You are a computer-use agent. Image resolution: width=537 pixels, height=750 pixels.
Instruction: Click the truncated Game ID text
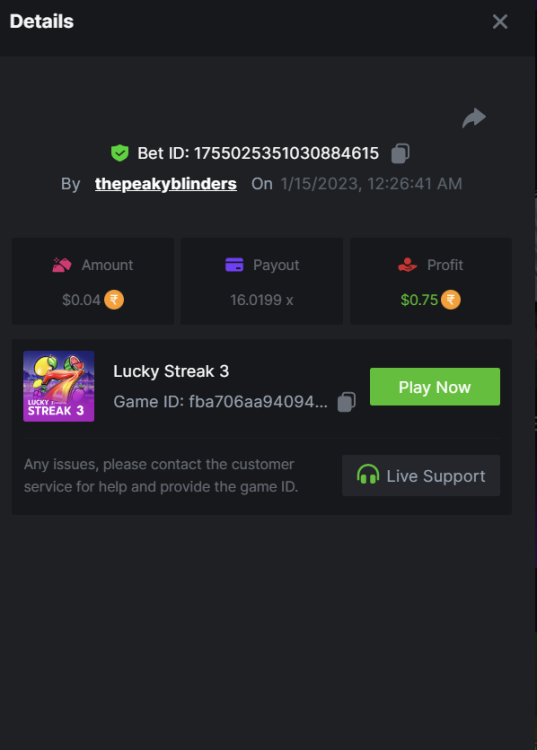click(x=258, y=402)
